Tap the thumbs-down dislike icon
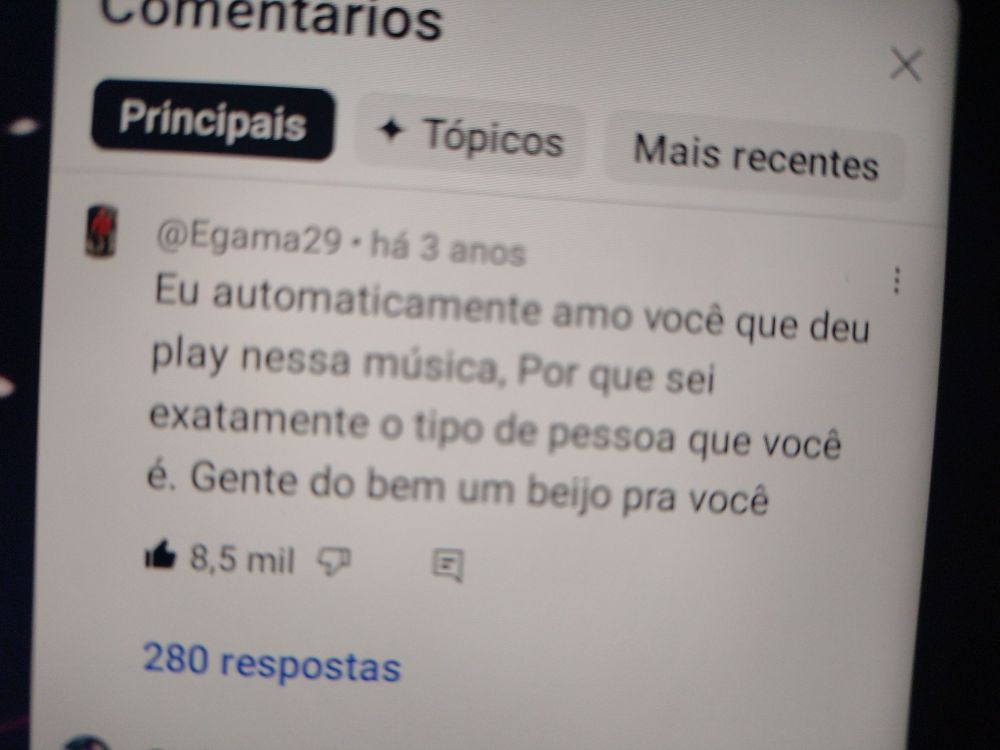 pyautogui.click(x=334, y=562)
